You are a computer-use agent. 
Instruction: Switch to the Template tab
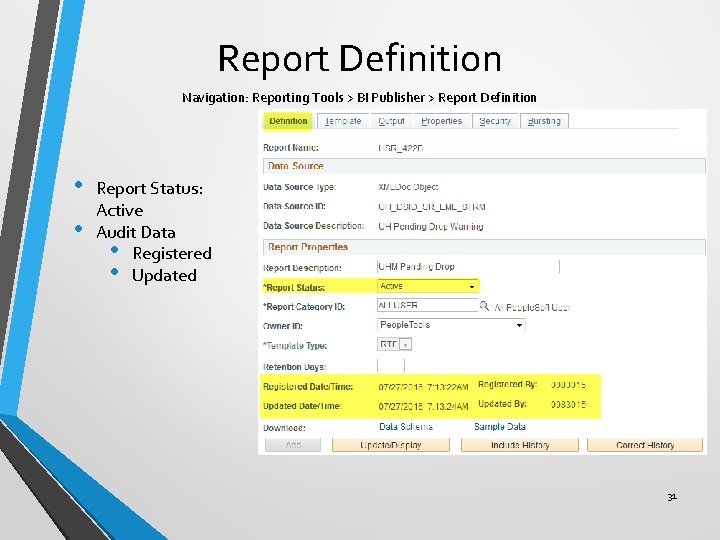pyautogui.click(x=343, y=121)
